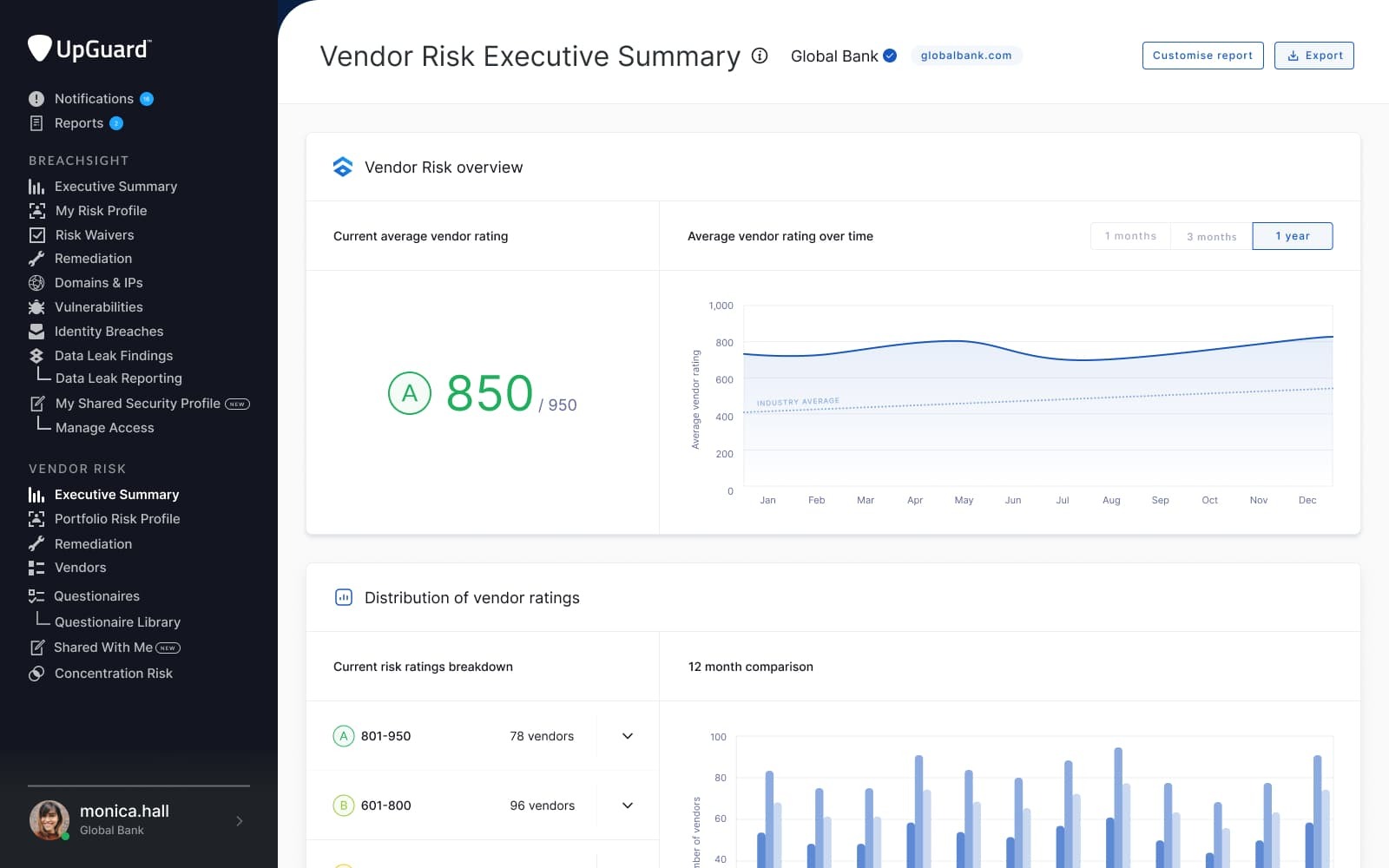The width and height of the screenshot is (1389, 868).
Task: Open the monica.hall account menu chevron
Action: coord(240,821)
